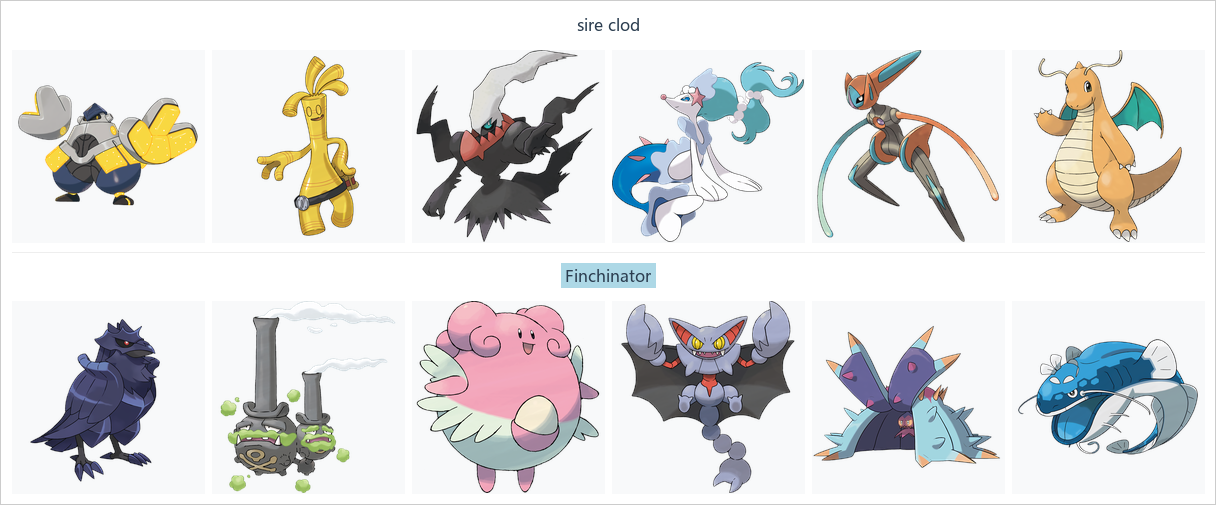Open the pink Blissey image
The width and height of the screenshot is (1216, 505).
click(x=508, y=397)
